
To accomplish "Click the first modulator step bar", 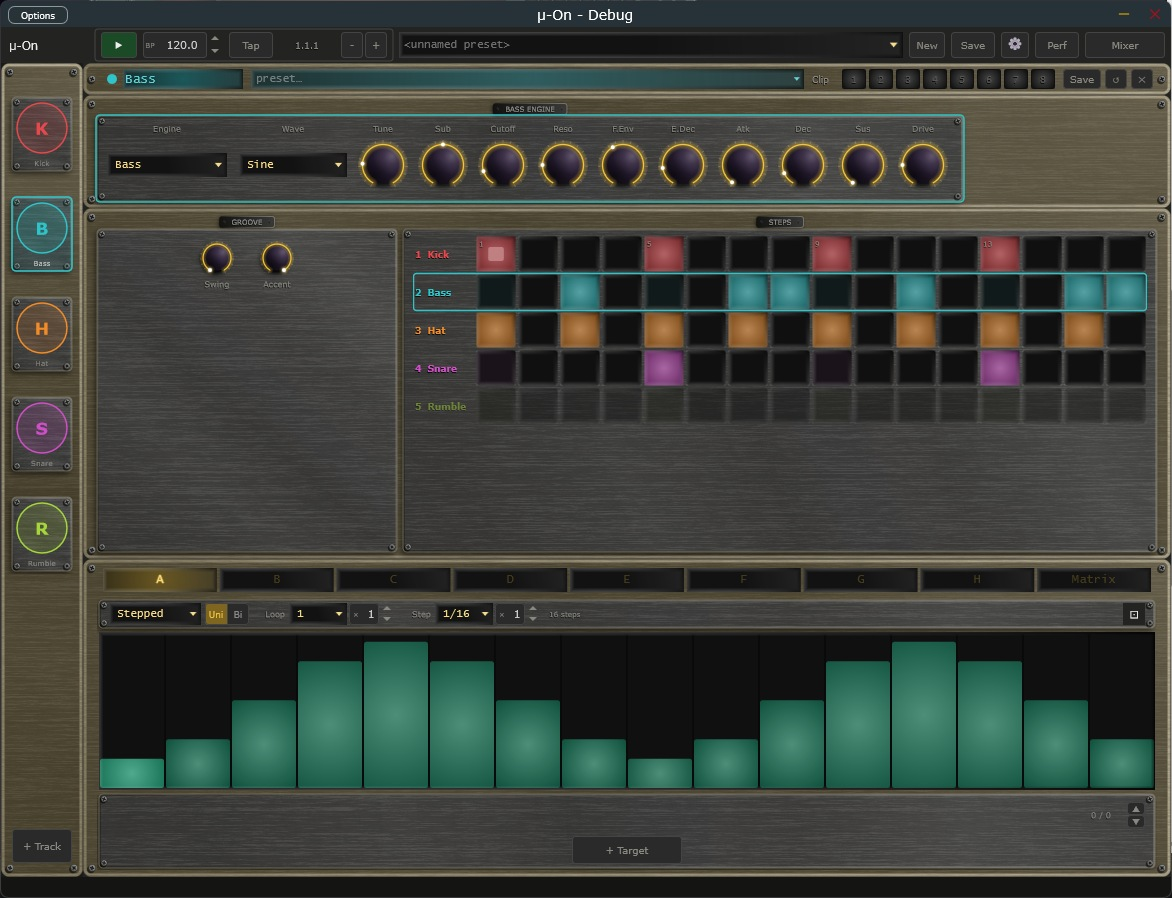I will coord(132,773).
